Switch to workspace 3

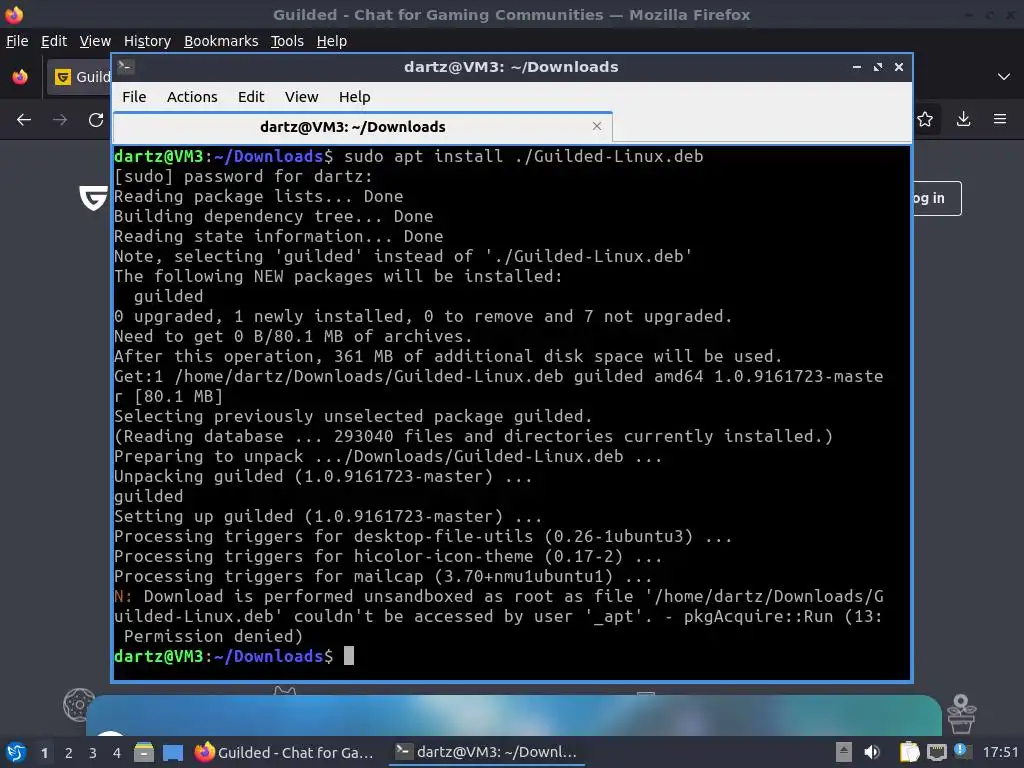(93, 753)
